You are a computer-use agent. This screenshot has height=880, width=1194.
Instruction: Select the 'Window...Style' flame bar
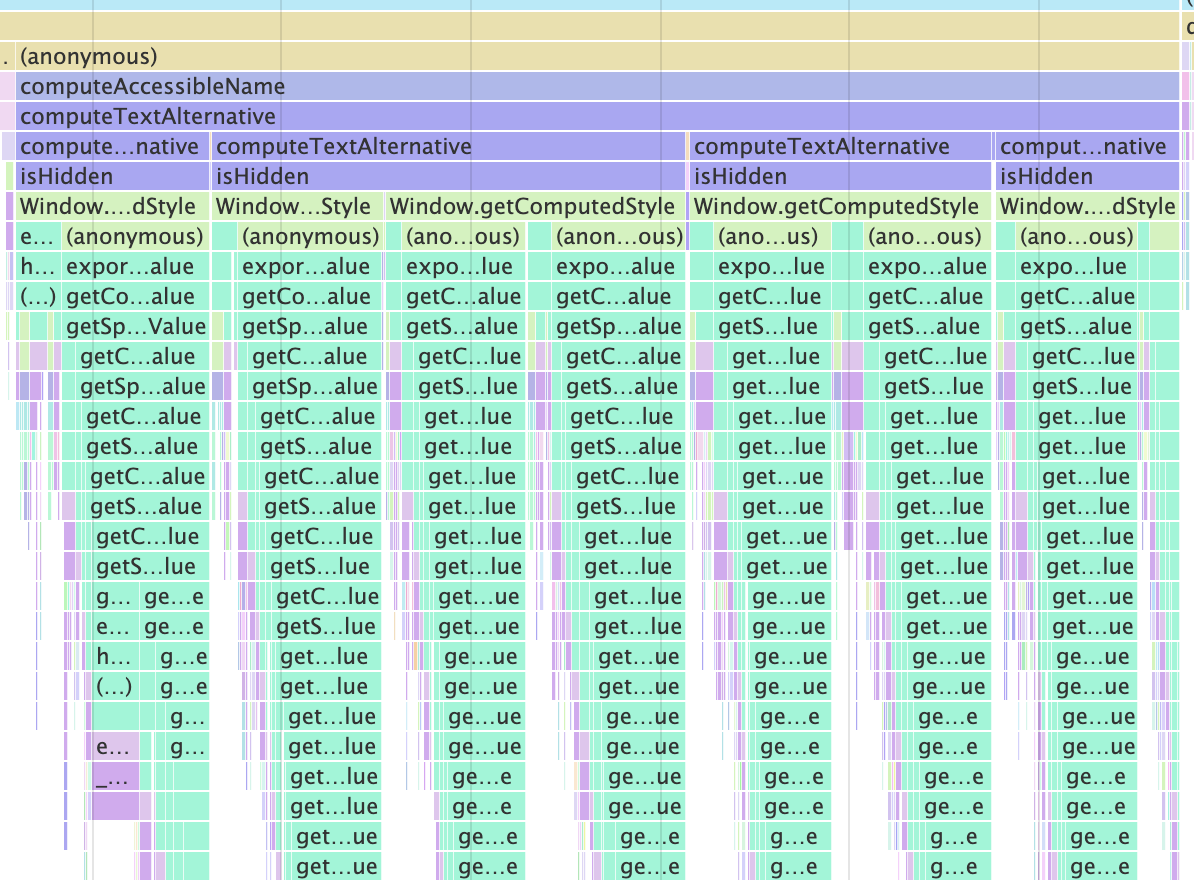coord(298,206)
